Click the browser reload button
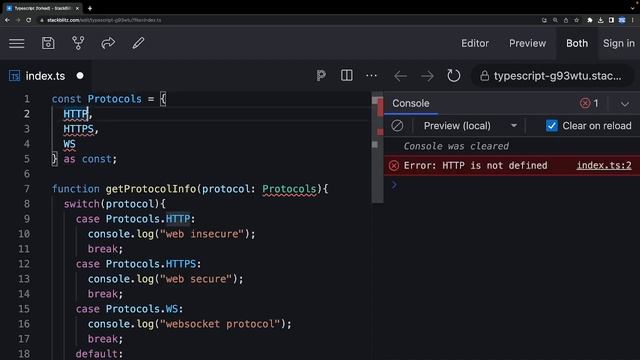640x360 pixels. [x=28, y=20]
